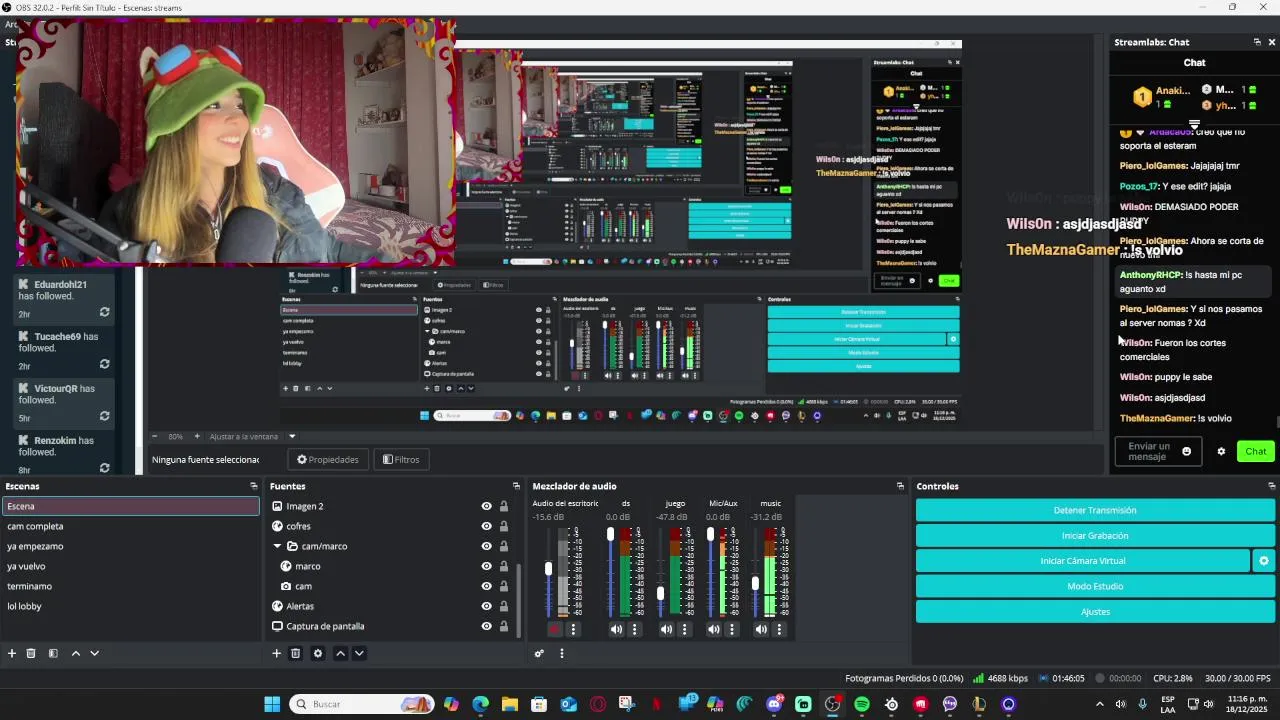
Task: Toggle lock on cofres source
Action: tap(504, 526)
